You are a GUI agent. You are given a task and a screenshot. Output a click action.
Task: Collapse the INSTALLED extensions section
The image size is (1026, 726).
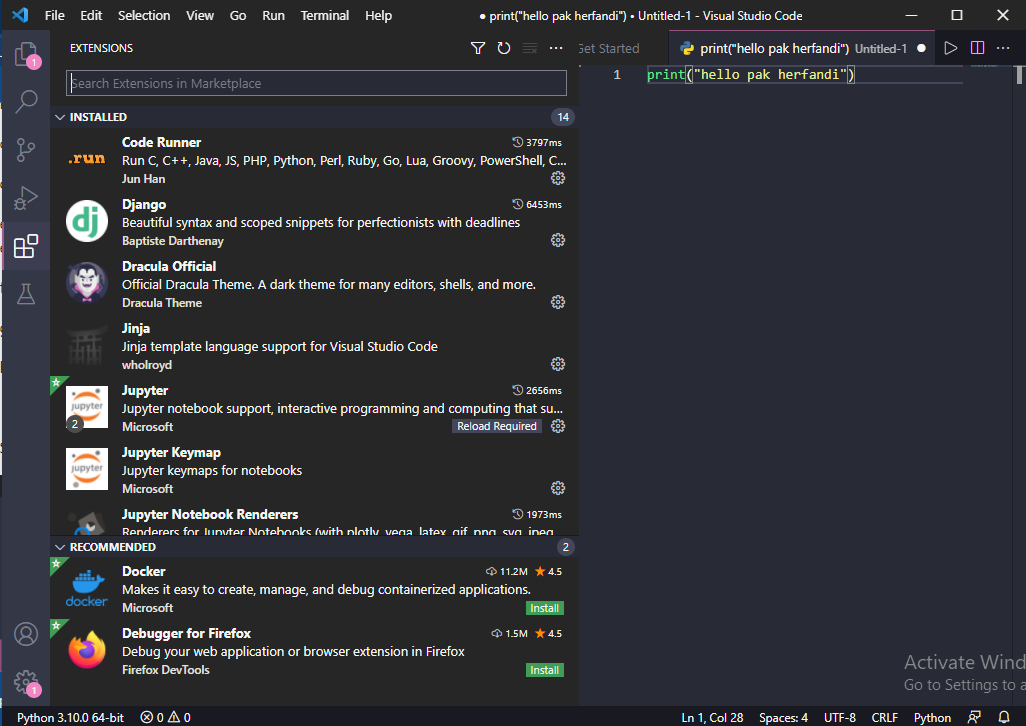tap(60, 117)
